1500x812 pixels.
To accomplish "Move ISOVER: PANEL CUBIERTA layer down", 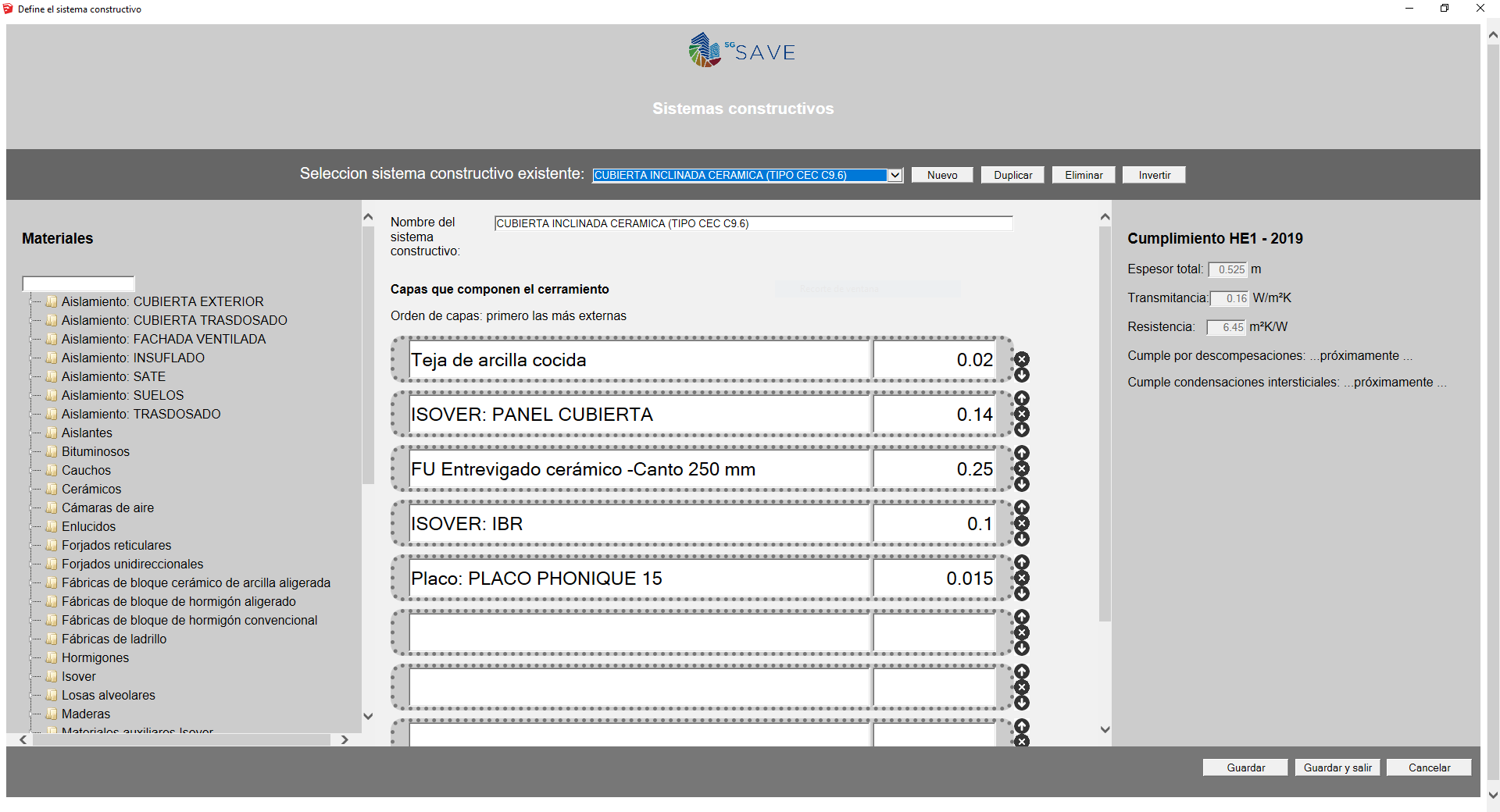I will pos(1022,430).
